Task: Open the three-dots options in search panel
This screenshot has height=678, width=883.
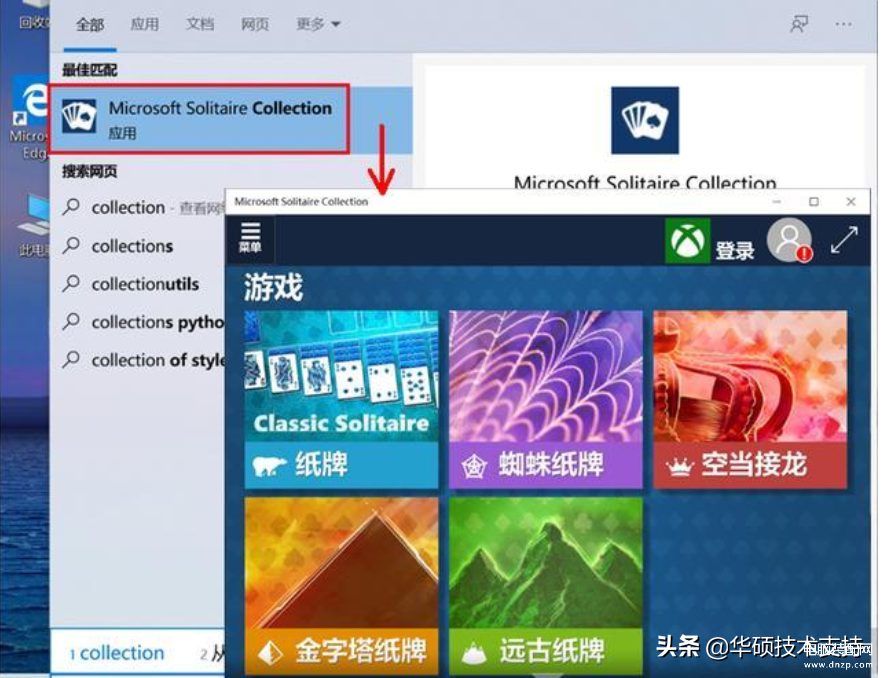Action: [843, 24]
